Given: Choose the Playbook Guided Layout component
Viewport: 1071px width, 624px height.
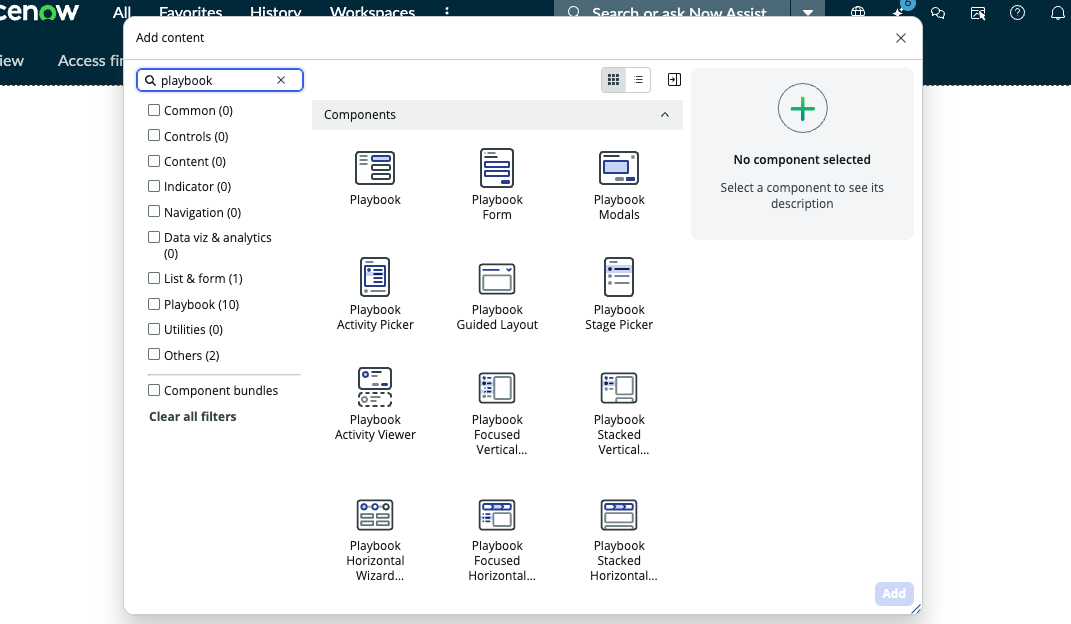Looking at the screenshot, I should tap(497, 296).
